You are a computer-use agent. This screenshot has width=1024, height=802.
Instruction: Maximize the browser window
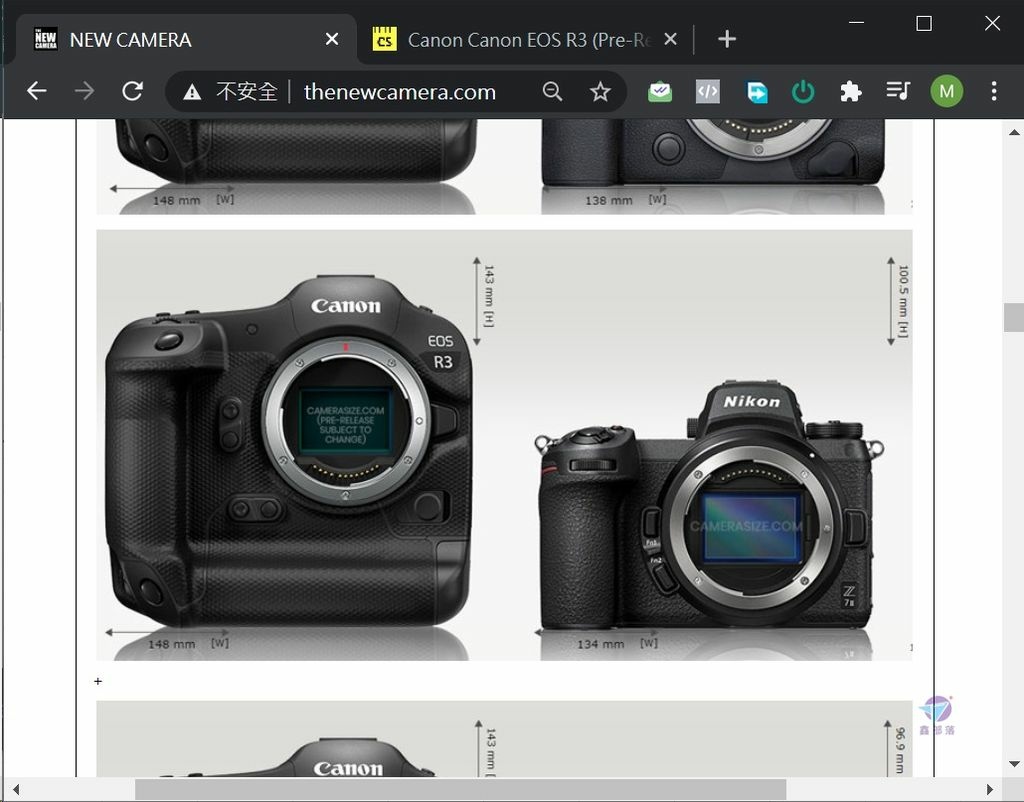click(924, 23)
